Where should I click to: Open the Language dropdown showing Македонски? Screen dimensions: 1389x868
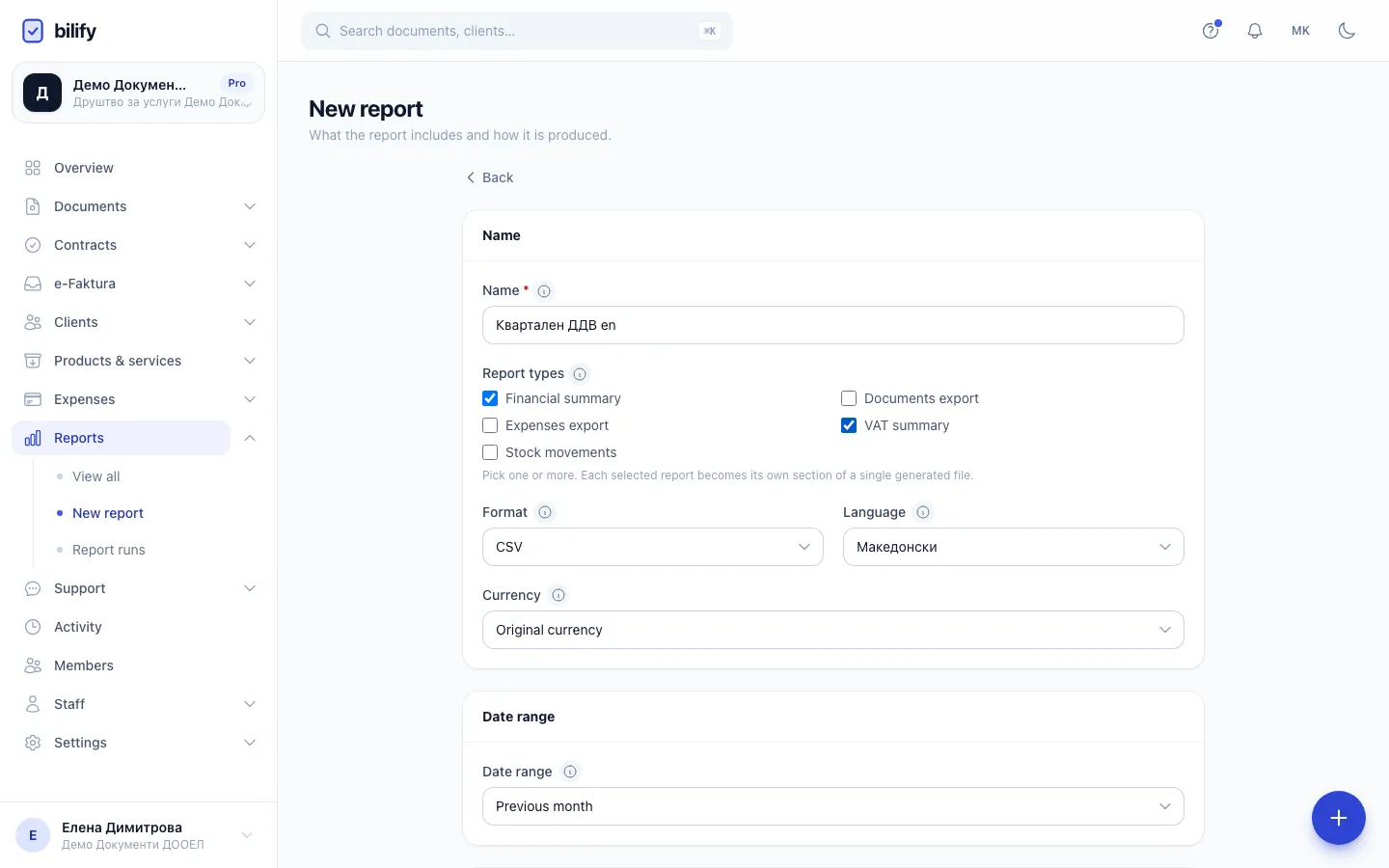(x=1014, y=547)
